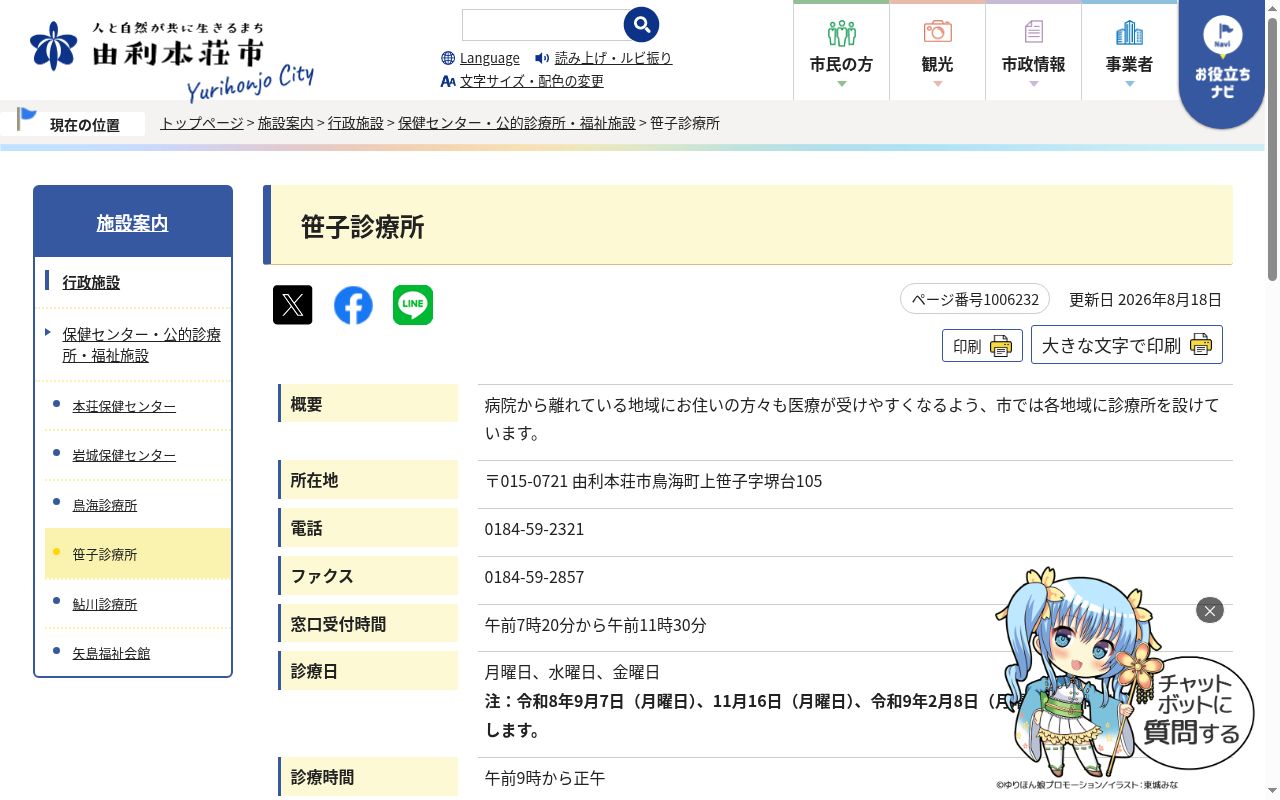Share page on X (Twitter)
Image resolution: width=1280 pixels, height=800 pixels.
click(293, 305)
